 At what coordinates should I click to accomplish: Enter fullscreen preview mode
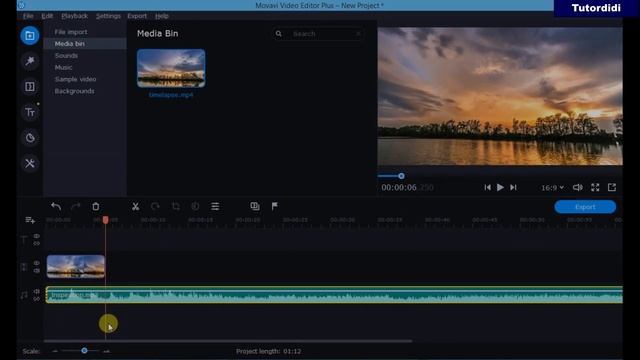coord(595,187)
